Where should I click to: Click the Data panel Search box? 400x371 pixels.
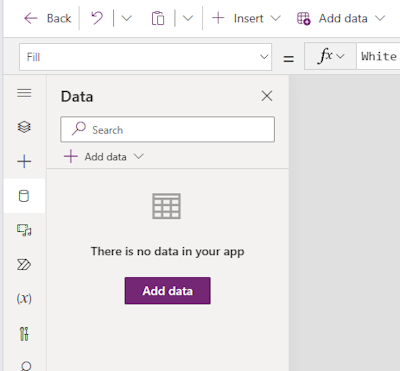167,129
